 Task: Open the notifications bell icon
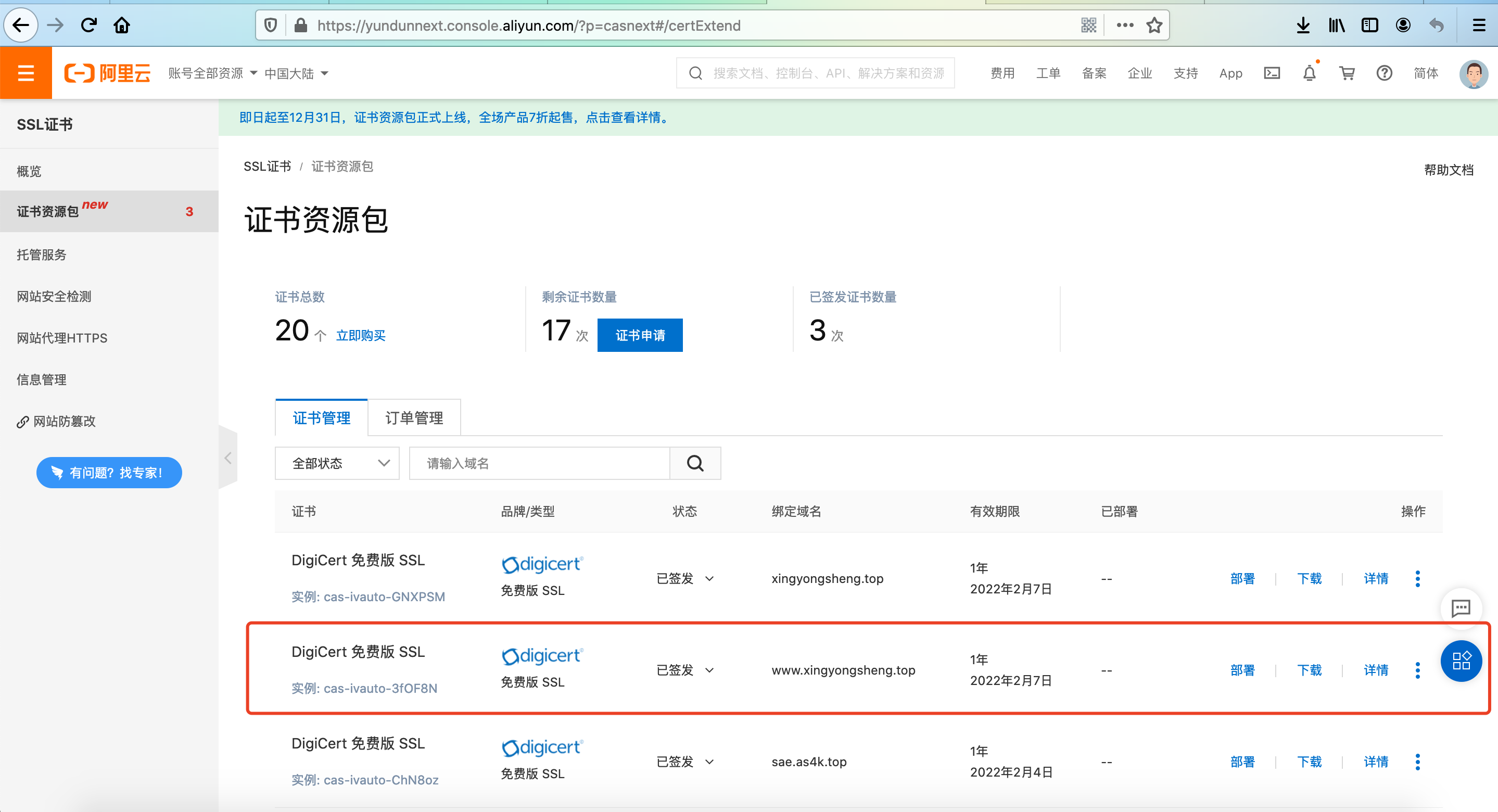click(x=1310, y=73)
